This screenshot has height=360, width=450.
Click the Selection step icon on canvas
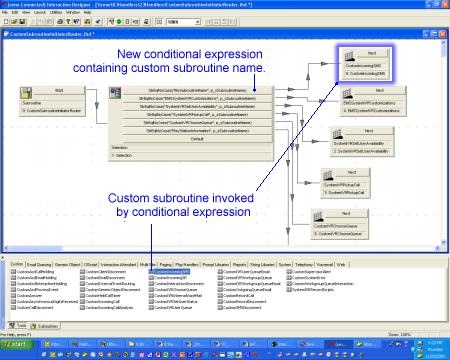115,93
